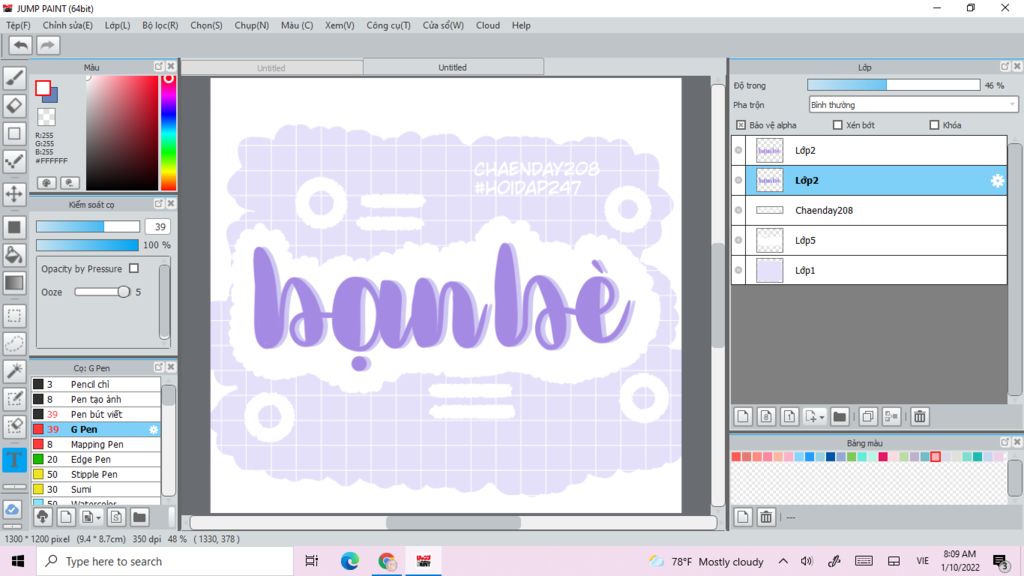This screenshot has width=1024, height=576.
Task: Toggle Bảo vệ alpha checkbox
Action: pyautogui.click(x=741, y=125)
